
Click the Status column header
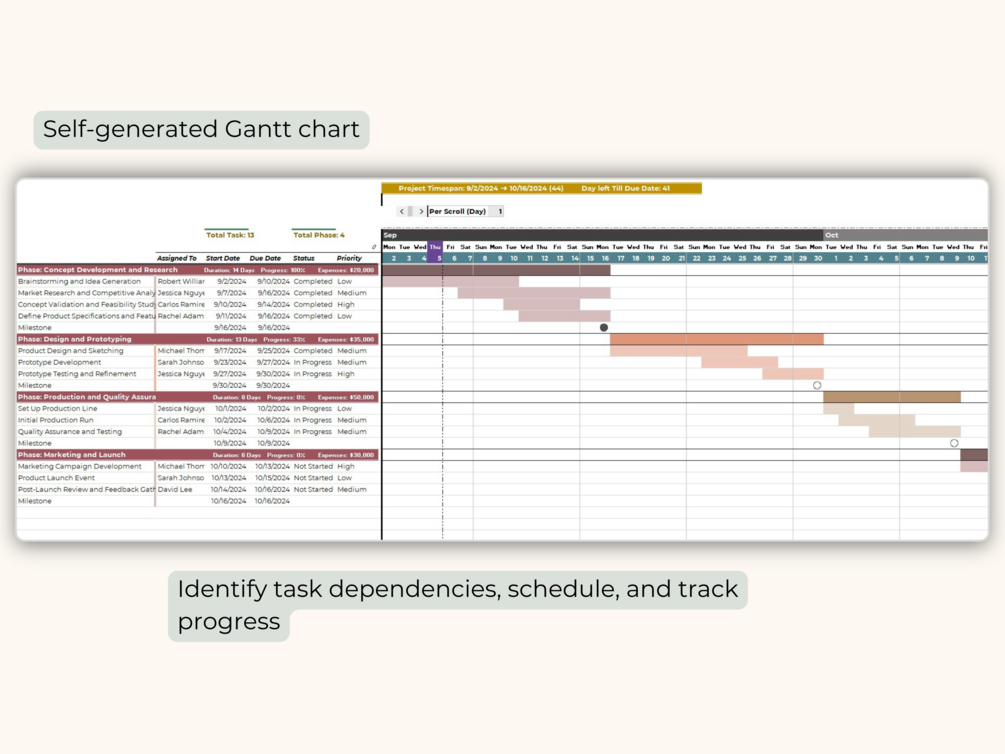click(304, 258)
